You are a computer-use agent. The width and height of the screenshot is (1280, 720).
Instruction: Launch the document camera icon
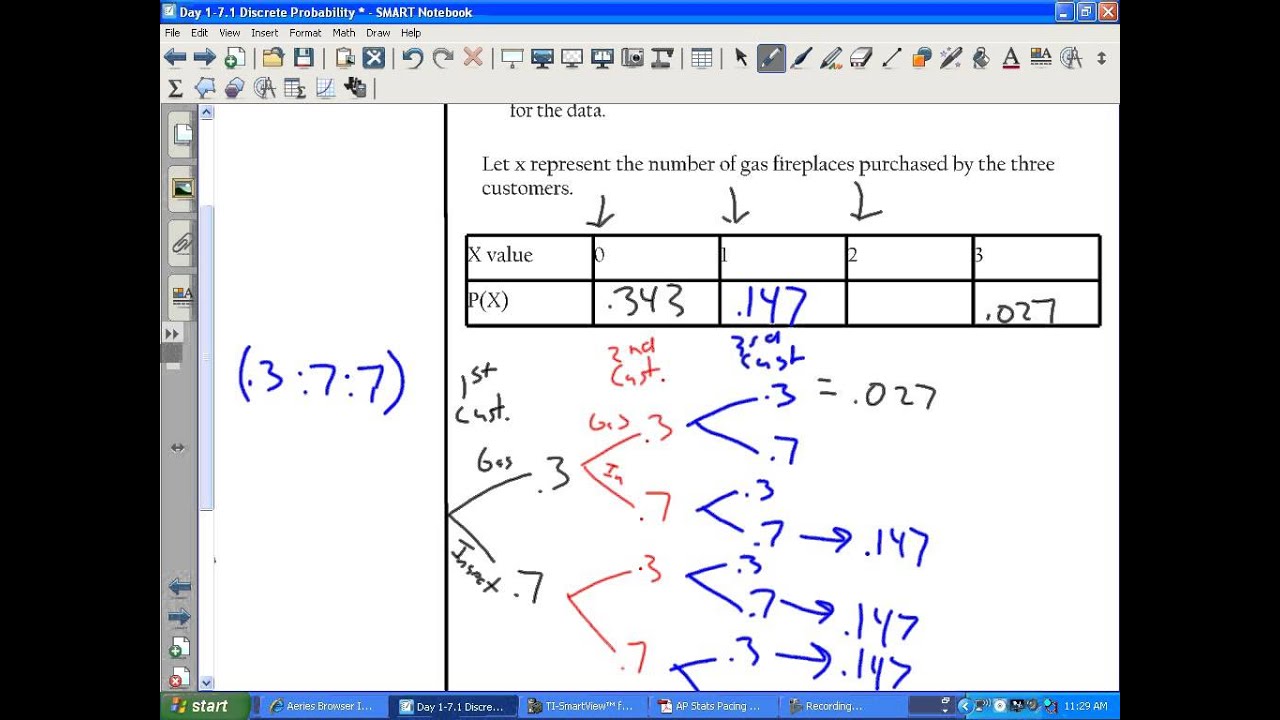tap(662, 58)
